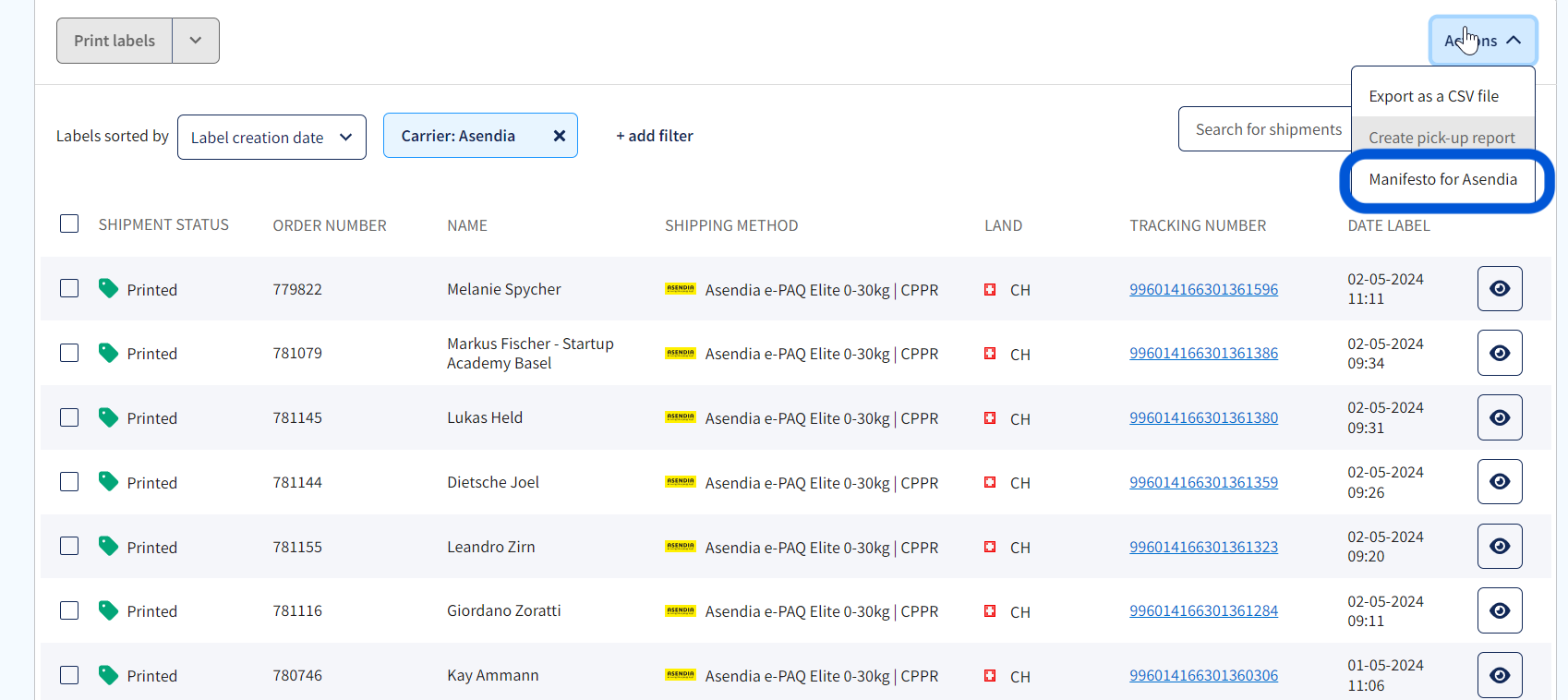The height and width of the screenshot is (700, 1568).
Task: Open tracking number 996014166301361386
Action: point(1203,353)
